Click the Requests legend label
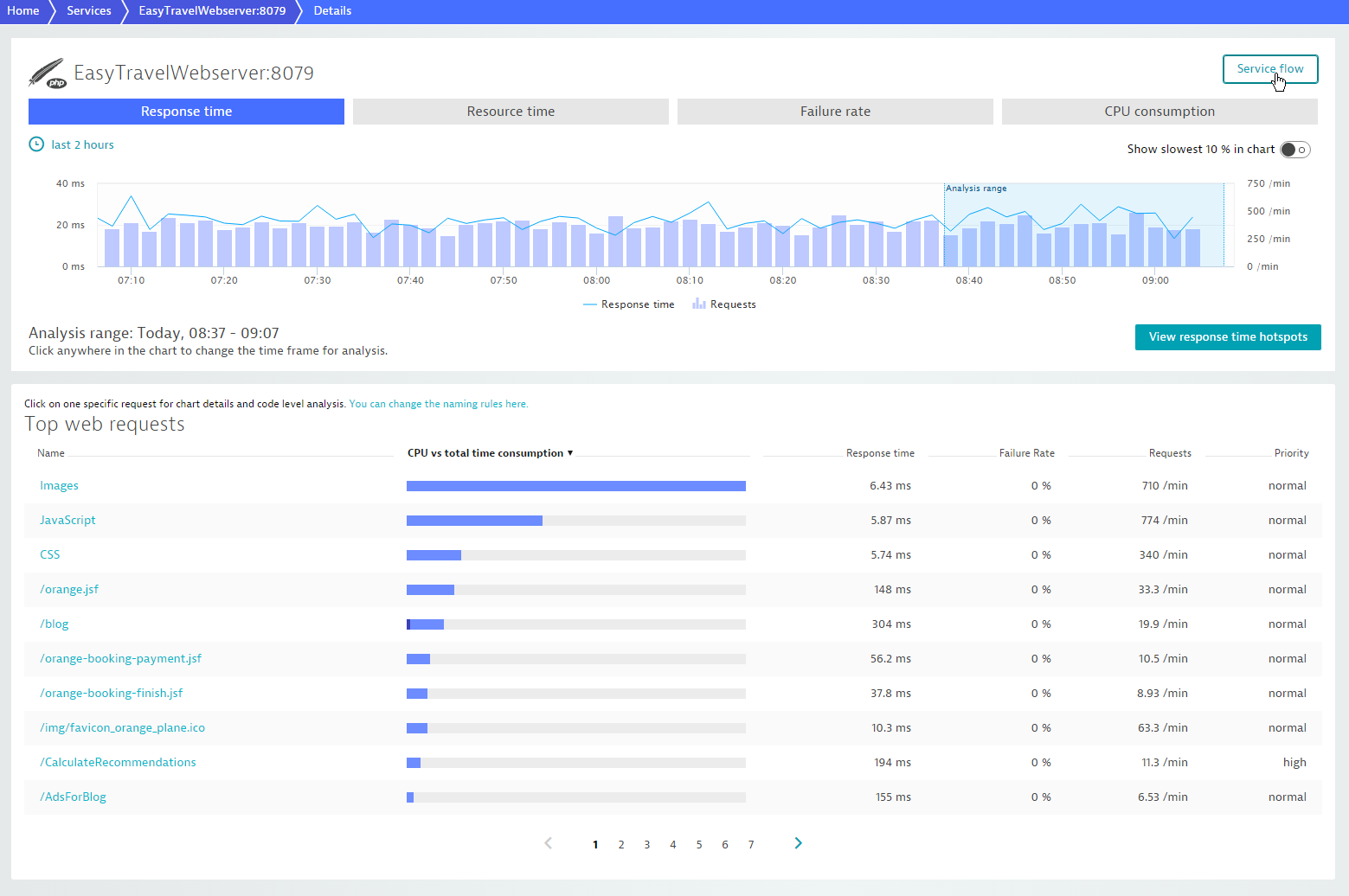Screen dimensions: 1349x896 (x=733, y=304)
